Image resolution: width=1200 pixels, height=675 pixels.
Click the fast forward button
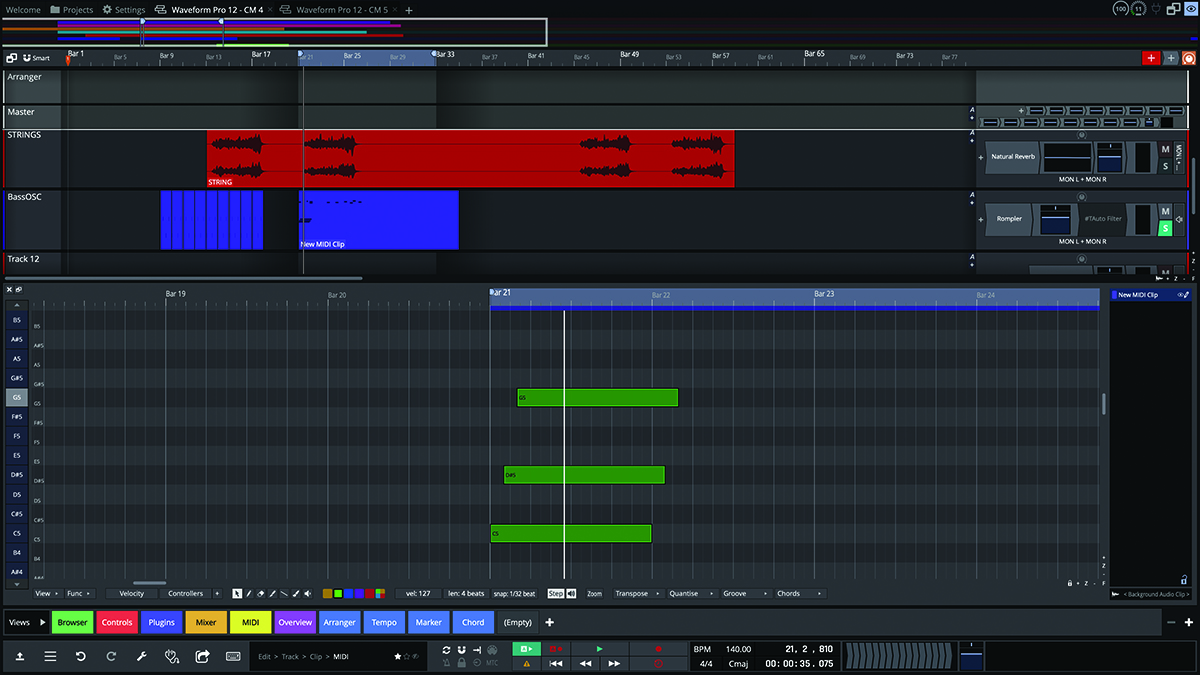pyautogui.click(x=614, y=663)
